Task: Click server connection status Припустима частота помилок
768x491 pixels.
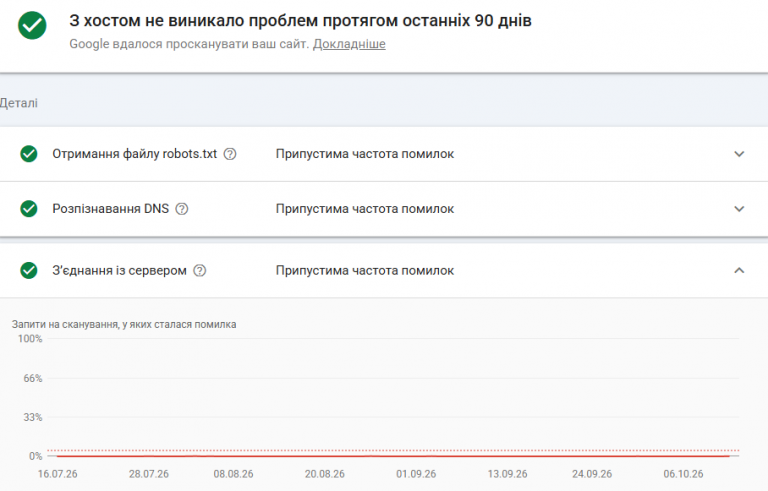Action: (365, 270)
